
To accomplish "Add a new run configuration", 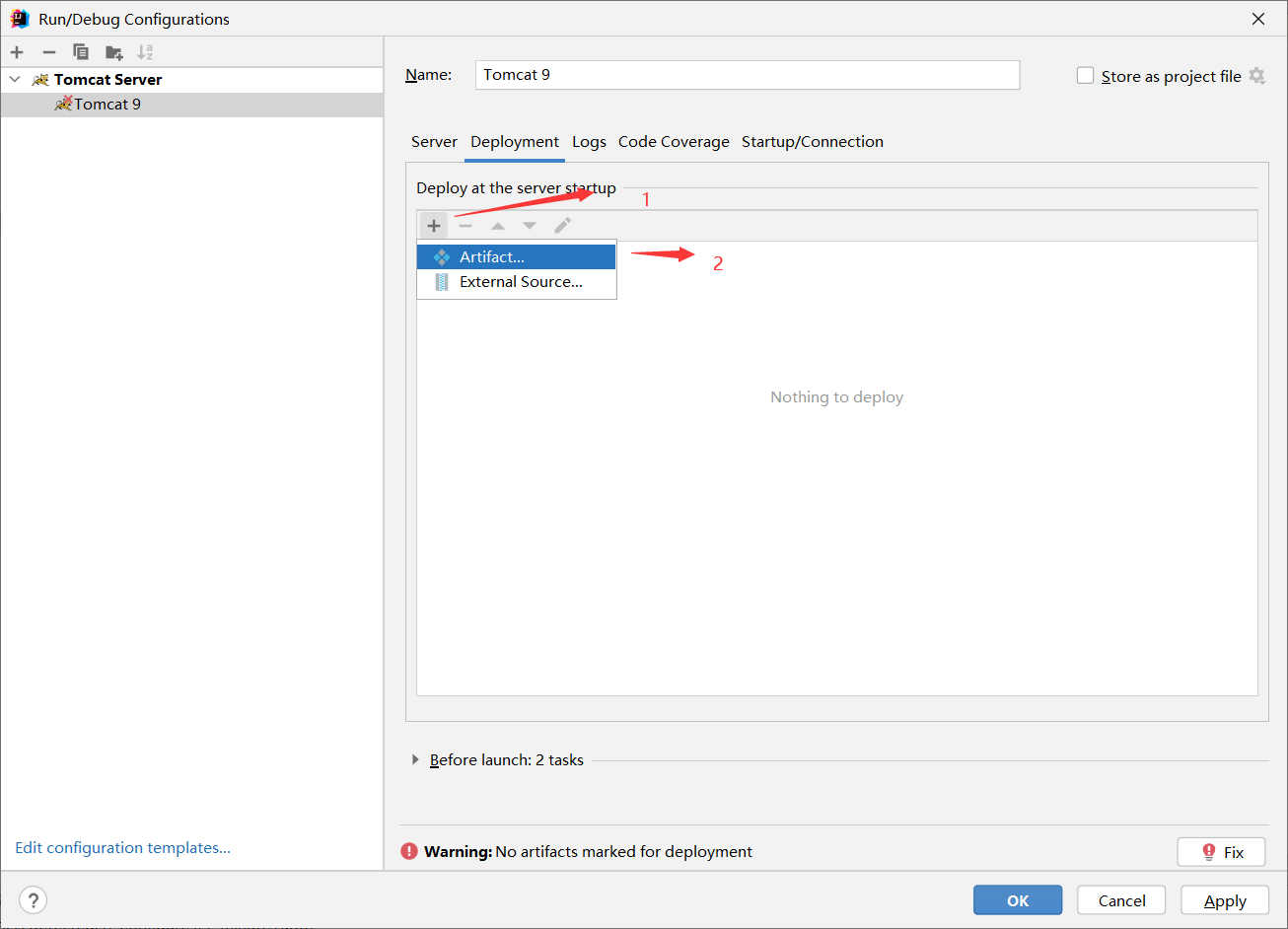I will coord(16,51).
